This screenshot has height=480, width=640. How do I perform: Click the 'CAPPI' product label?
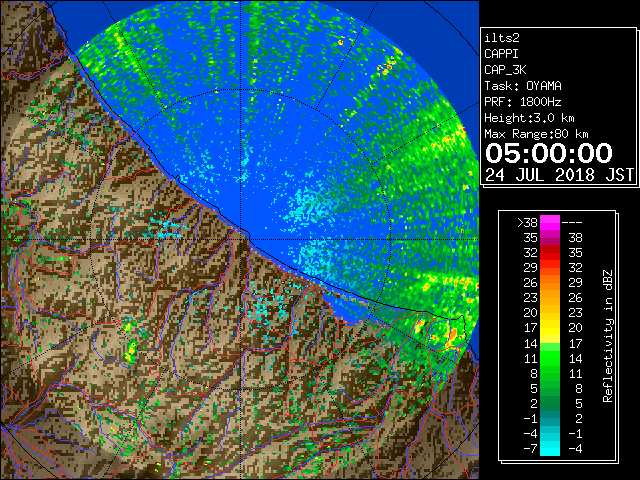click(x=501, y=54)
